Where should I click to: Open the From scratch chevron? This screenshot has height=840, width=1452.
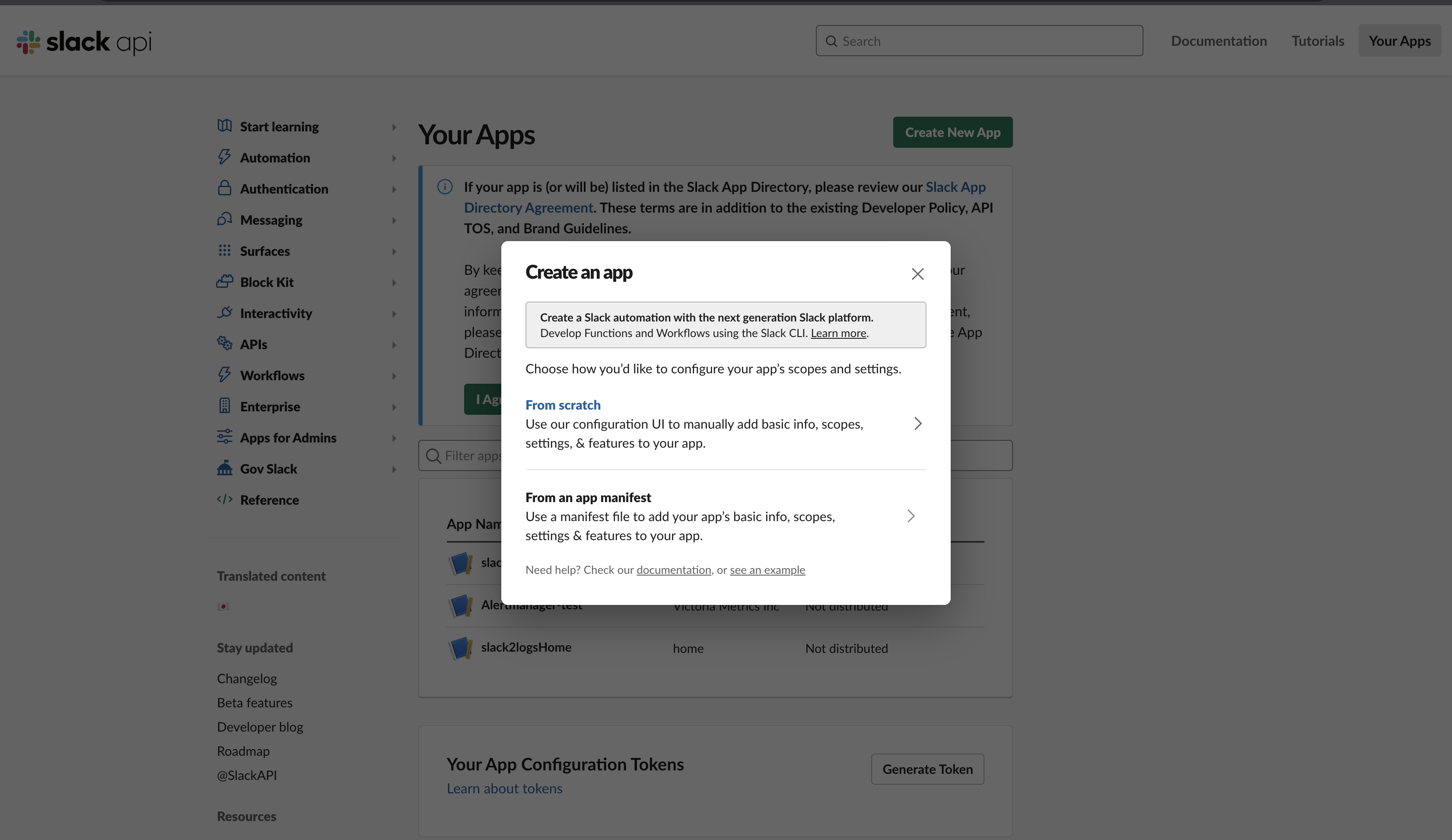pos(918,423)
